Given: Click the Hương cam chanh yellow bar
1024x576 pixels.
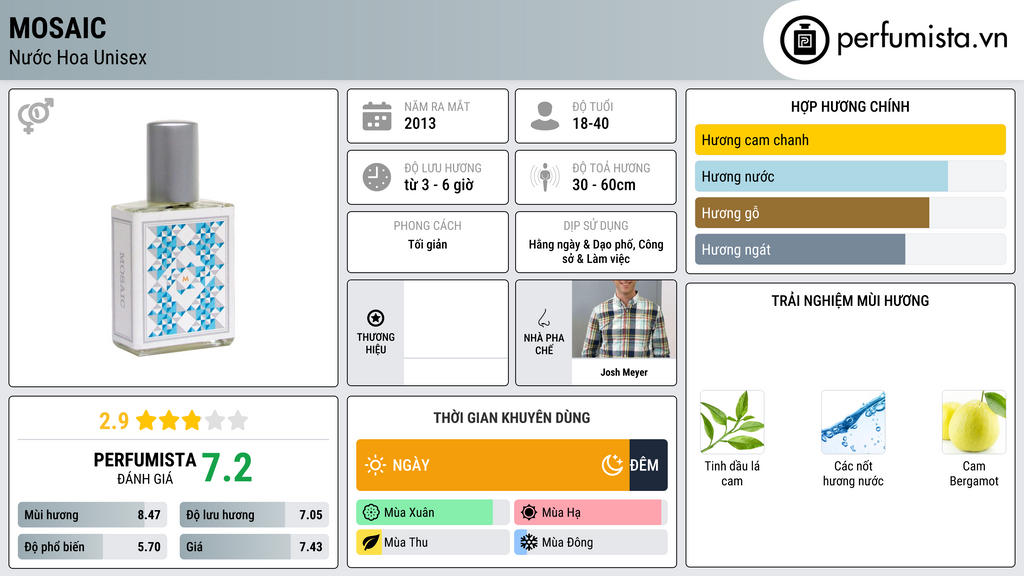Looking at the screenshot, I should [850, 140].
